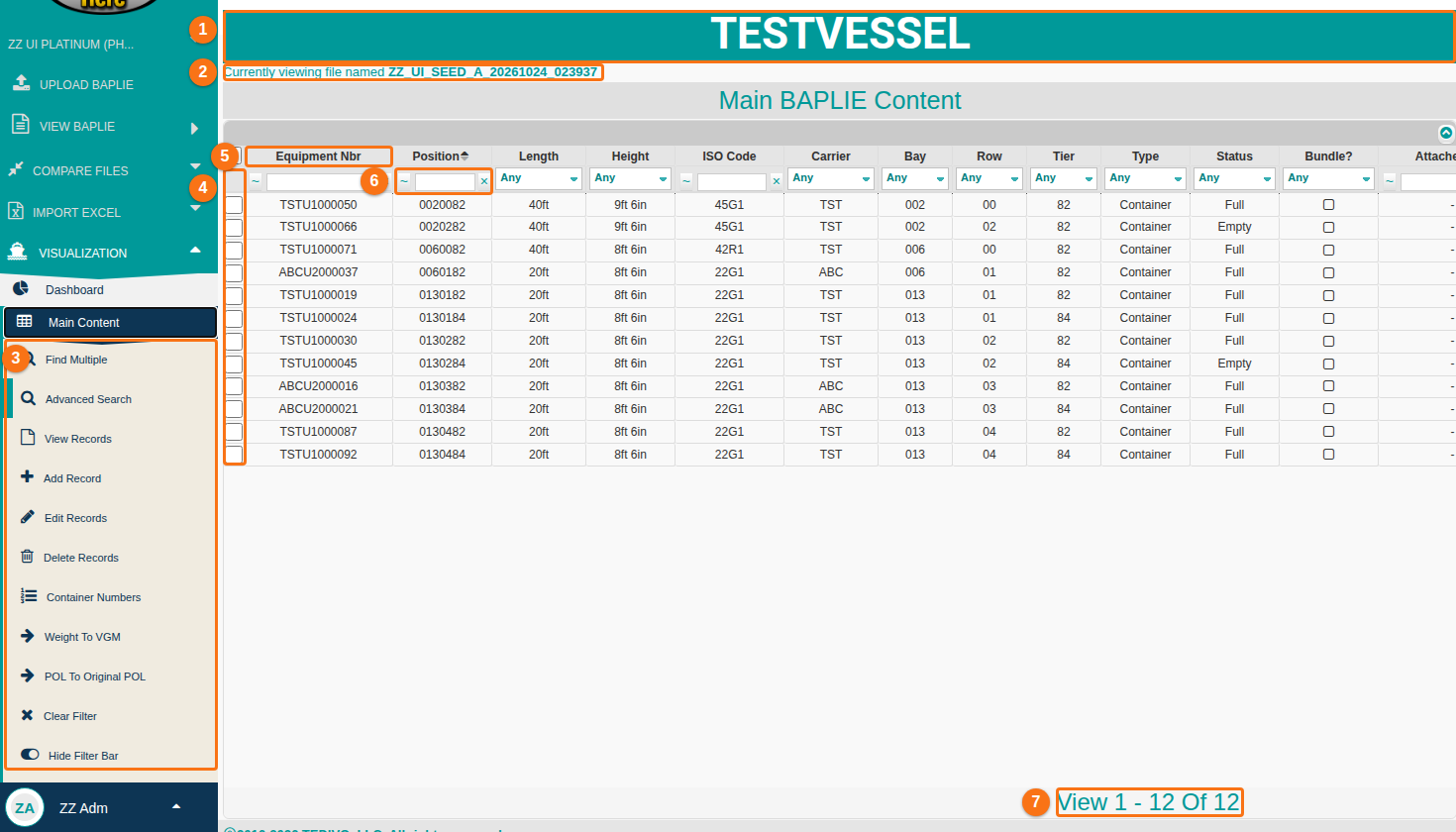Select the row checkbox for TSTU1000019
The height and width of the screenshot is (832, 1456).
point(234,295)
